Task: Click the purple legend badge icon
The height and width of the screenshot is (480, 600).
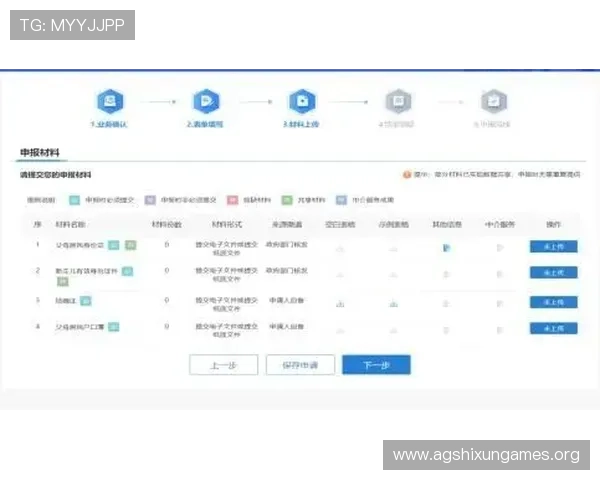Action: (x=150, y=200)
